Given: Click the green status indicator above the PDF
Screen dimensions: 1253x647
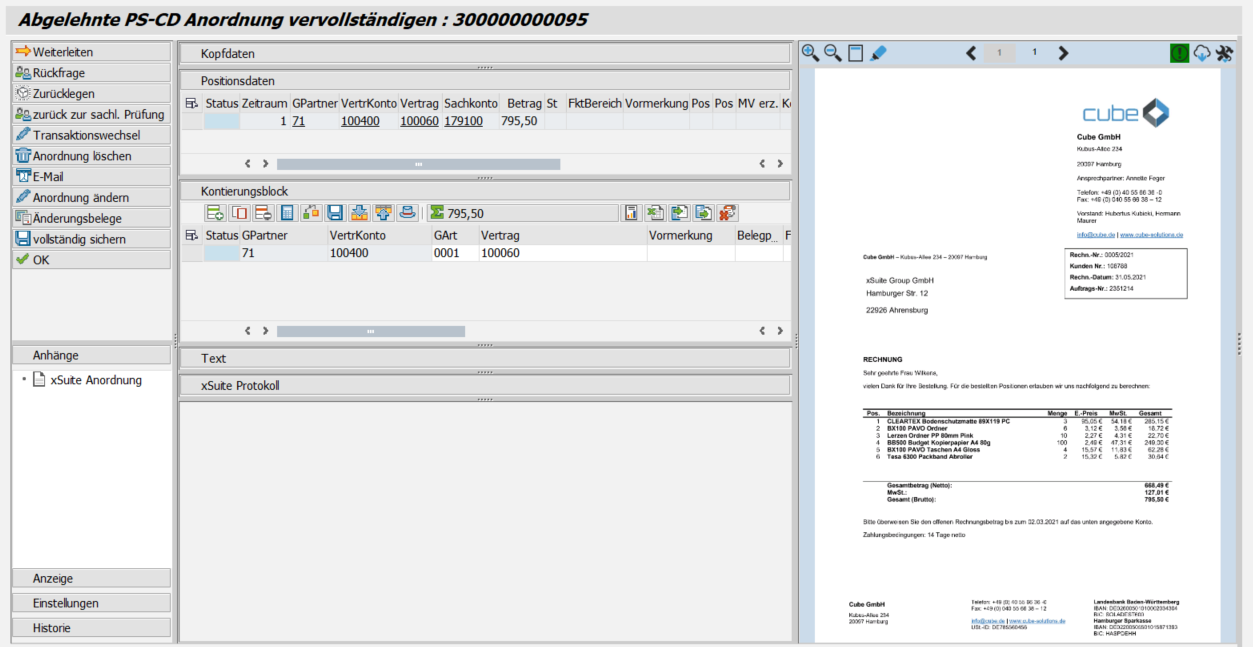Looking at the screenshot, I should point(1179,53).
